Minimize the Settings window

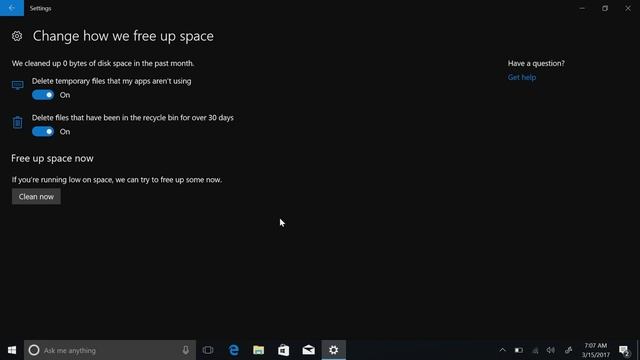pyautogui.click(x=582, y=8)
